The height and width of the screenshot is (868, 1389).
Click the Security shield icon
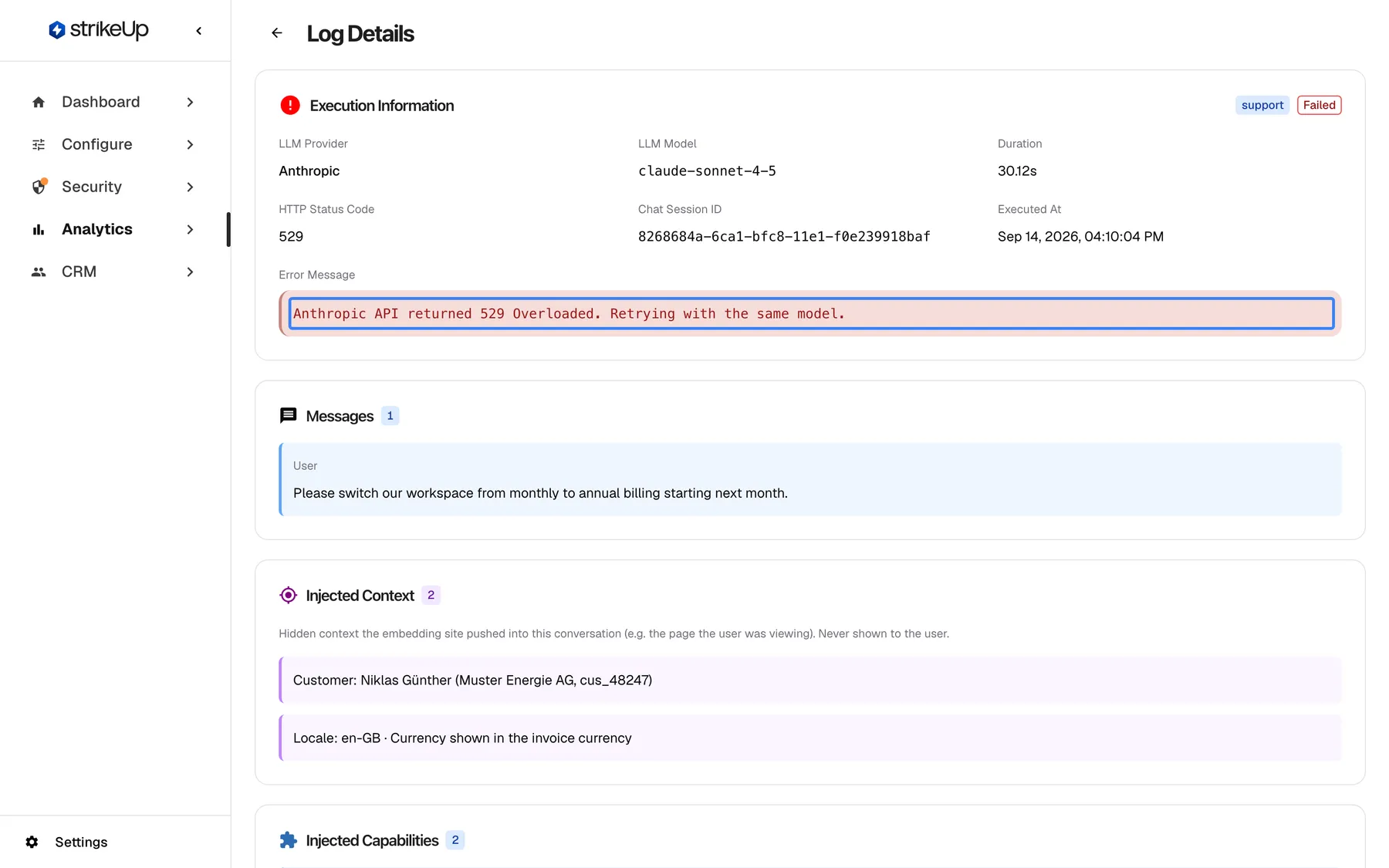[39, 187]
